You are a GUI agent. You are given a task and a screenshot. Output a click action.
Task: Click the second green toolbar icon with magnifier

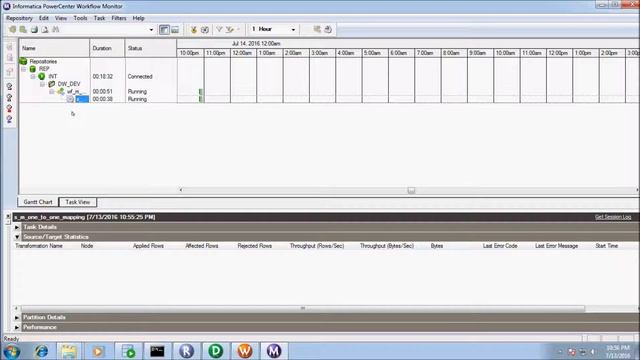coord(23,29)
